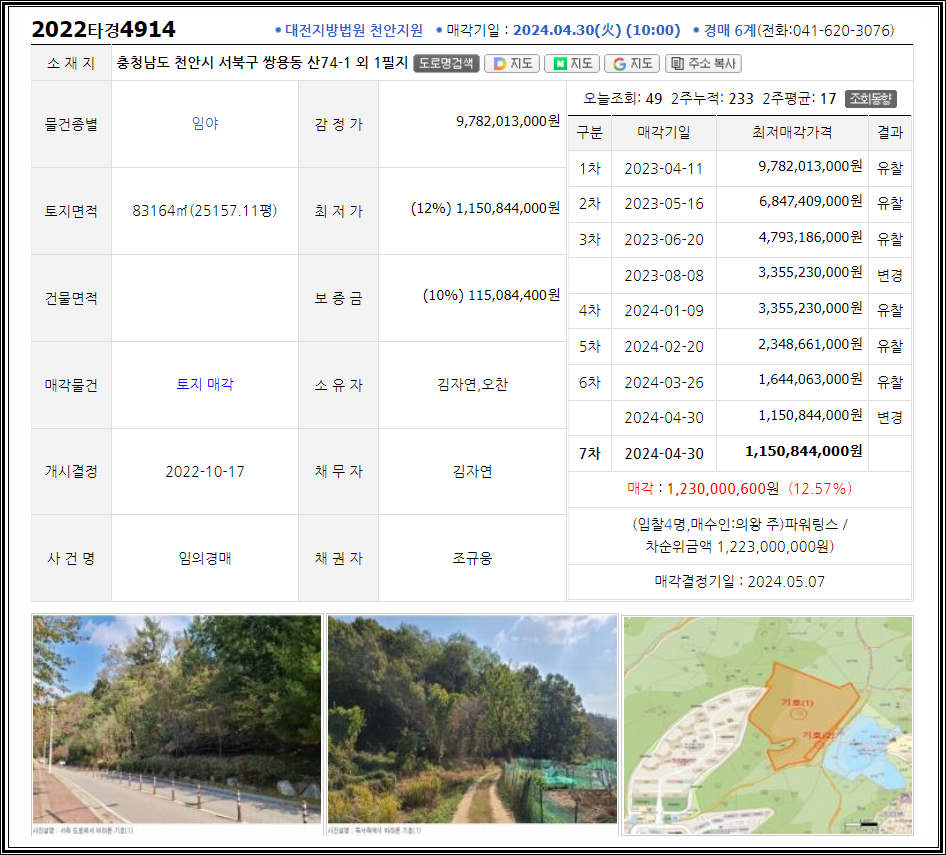Open the Daum map (D 지도) button
946x855 pixels.
point(512,63)
